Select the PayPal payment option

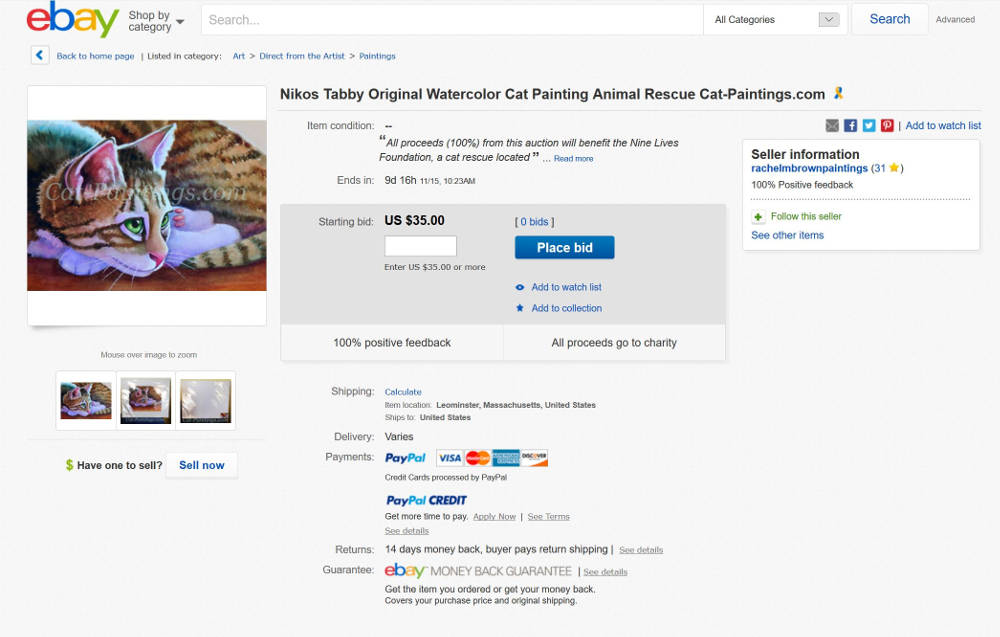tap(405, 457)
